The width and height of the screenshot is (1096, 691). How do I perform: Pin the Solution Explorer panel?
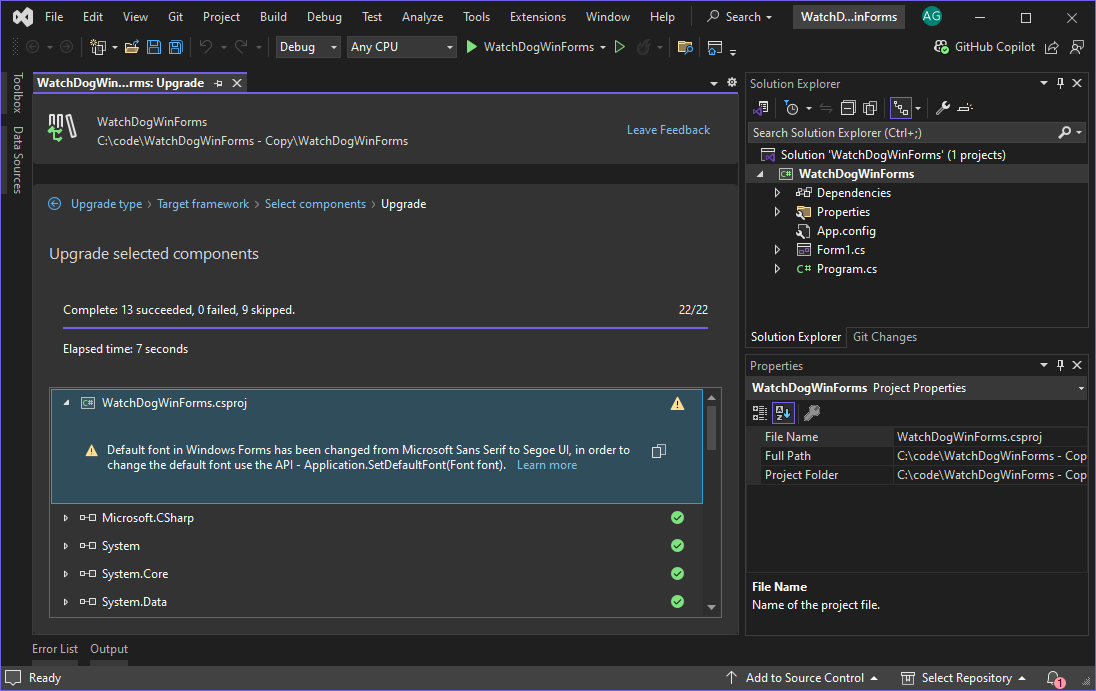coord(1060,83)
